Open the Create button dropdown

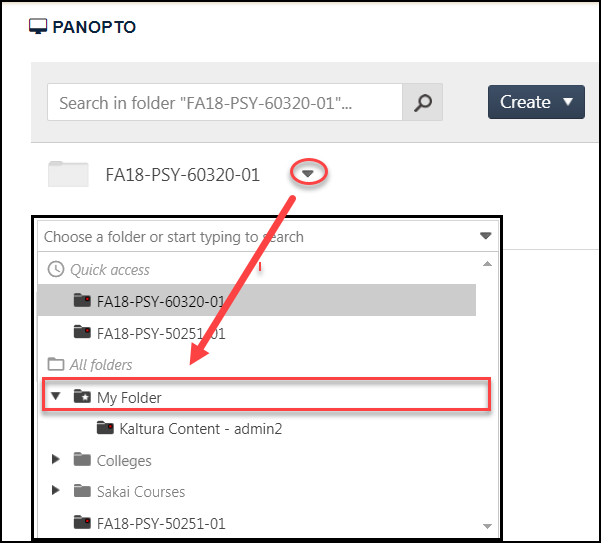click(x=536, y=102)
